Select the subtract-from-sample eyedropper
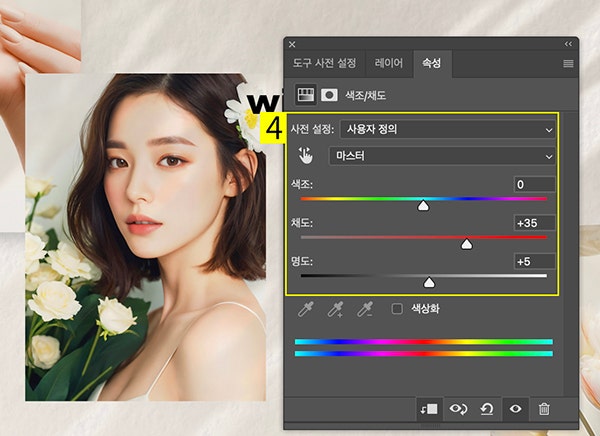 pyautogui.click(x=365, y=309)
